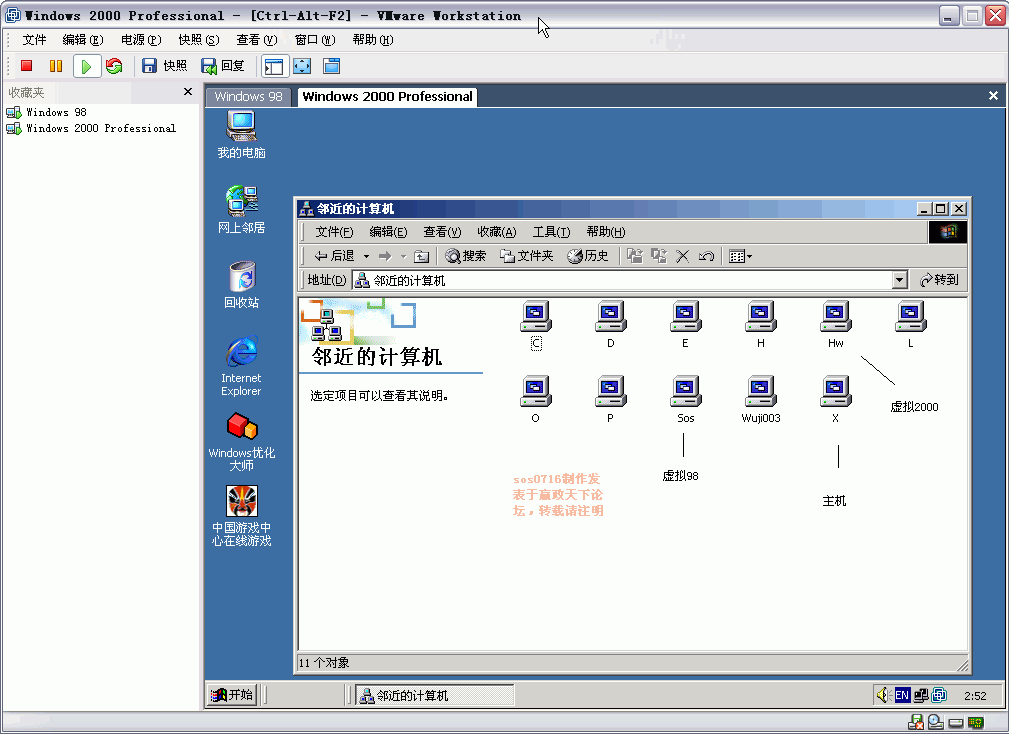Open 查看(V) menu in 邻近的计算机 window

click(442, 232)
